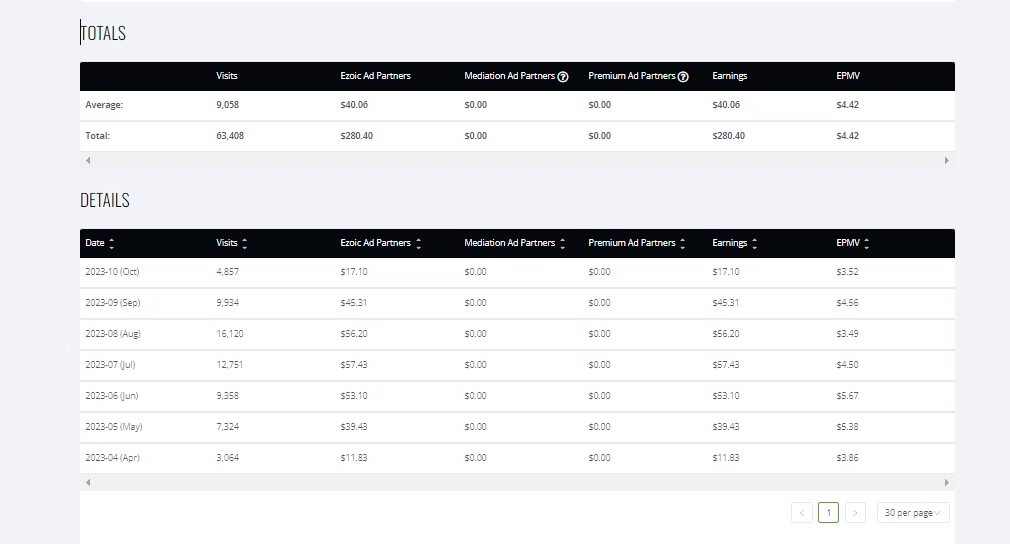Click Totals table left scroll arrow

(x=88, y=160)
